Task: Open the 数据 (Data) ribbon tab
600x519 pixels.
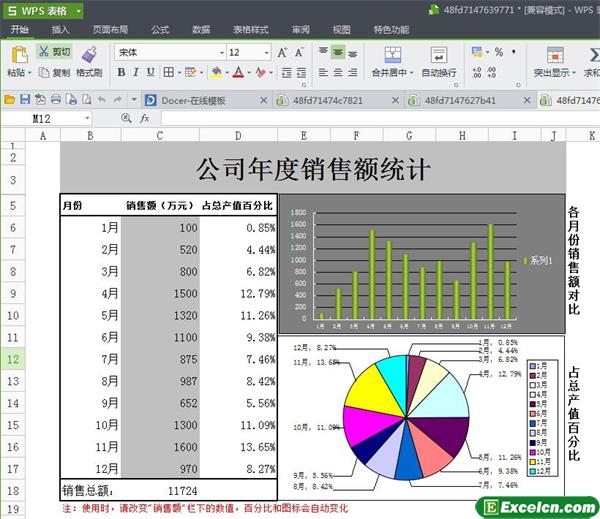Action: tap(201, 29)
